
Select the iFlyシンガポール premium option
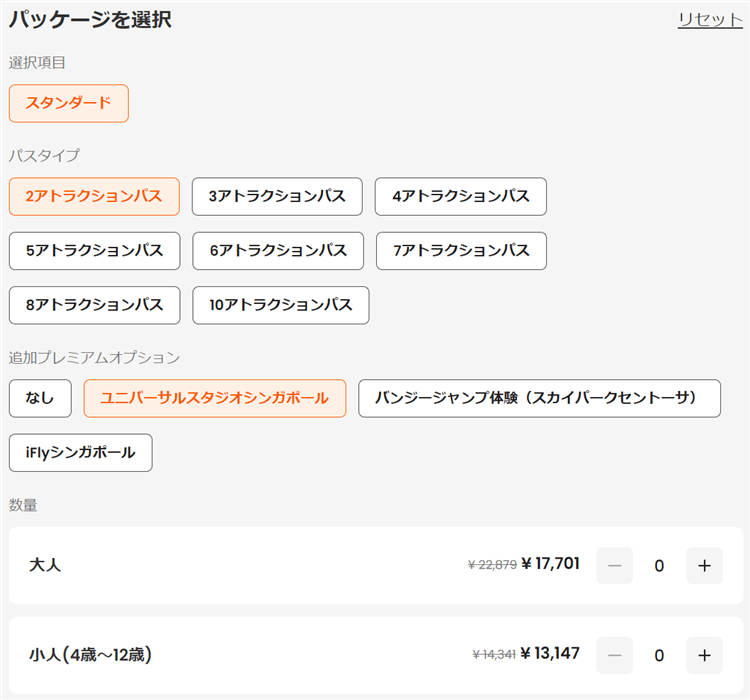tap(80, 453)
